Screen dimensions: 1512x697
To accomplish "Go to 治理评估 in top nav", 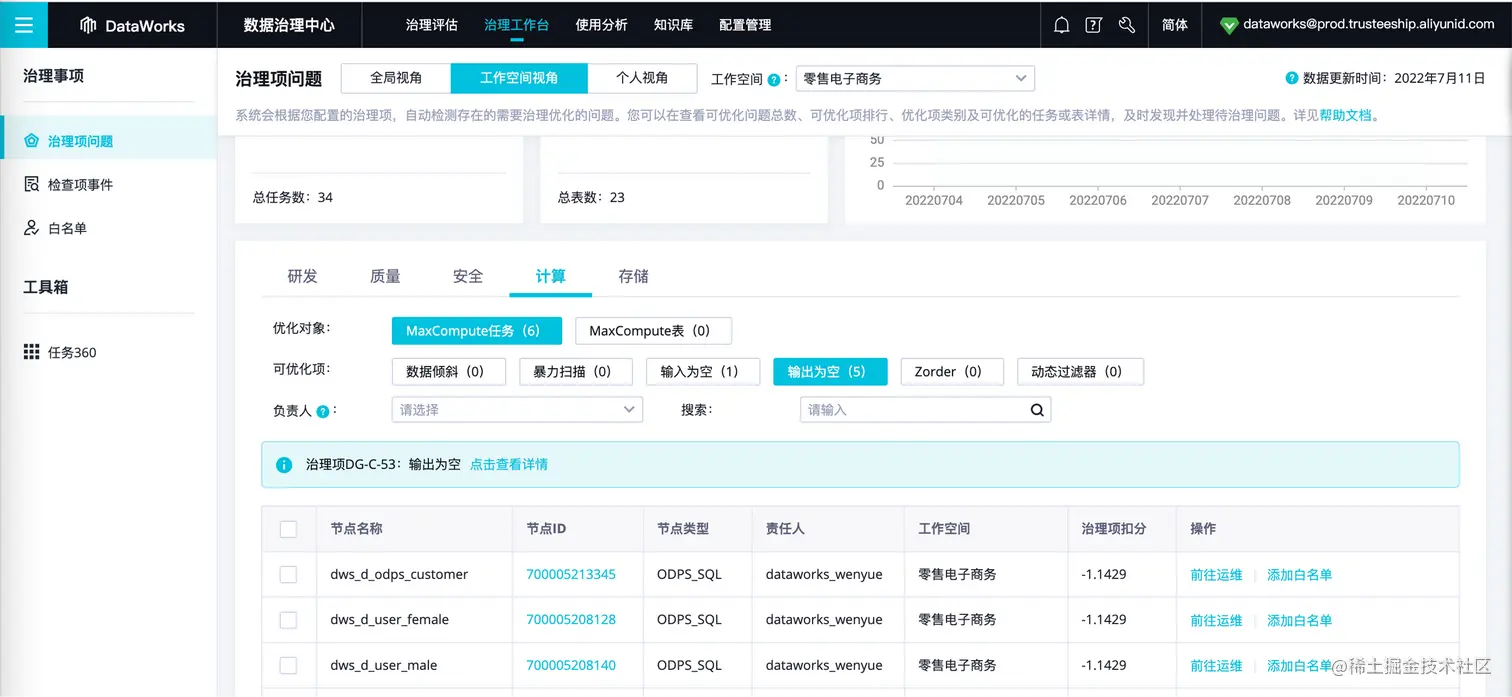I will 431,25.
